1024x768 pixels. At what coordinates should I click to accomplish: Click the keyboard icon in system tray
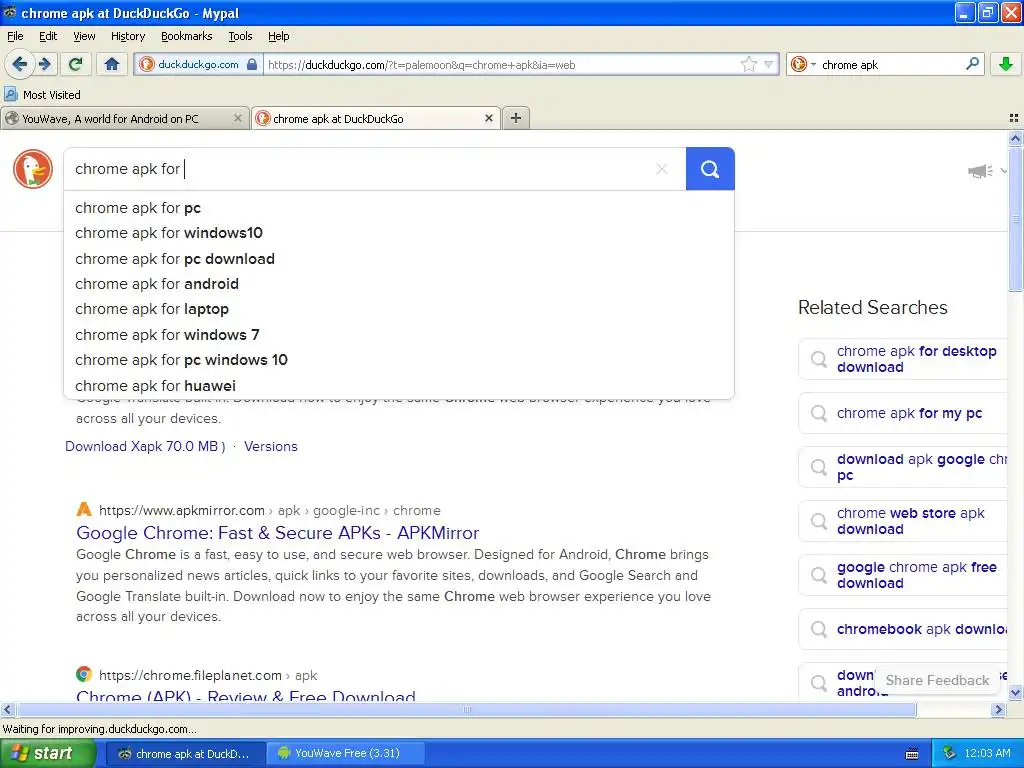coord(912,754)
